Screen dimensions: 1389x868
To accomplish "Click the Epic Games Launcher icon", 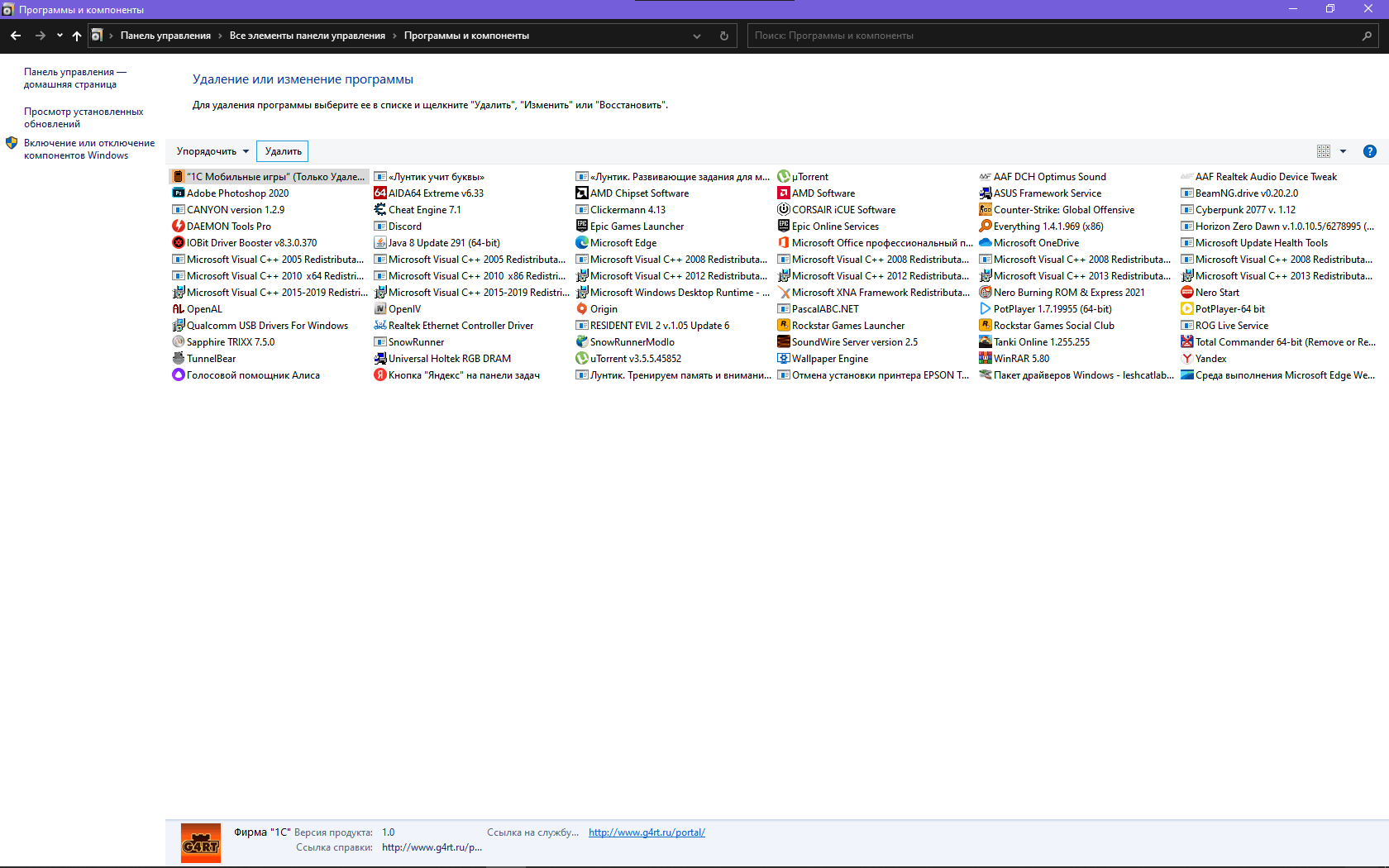I will [581, 227].
